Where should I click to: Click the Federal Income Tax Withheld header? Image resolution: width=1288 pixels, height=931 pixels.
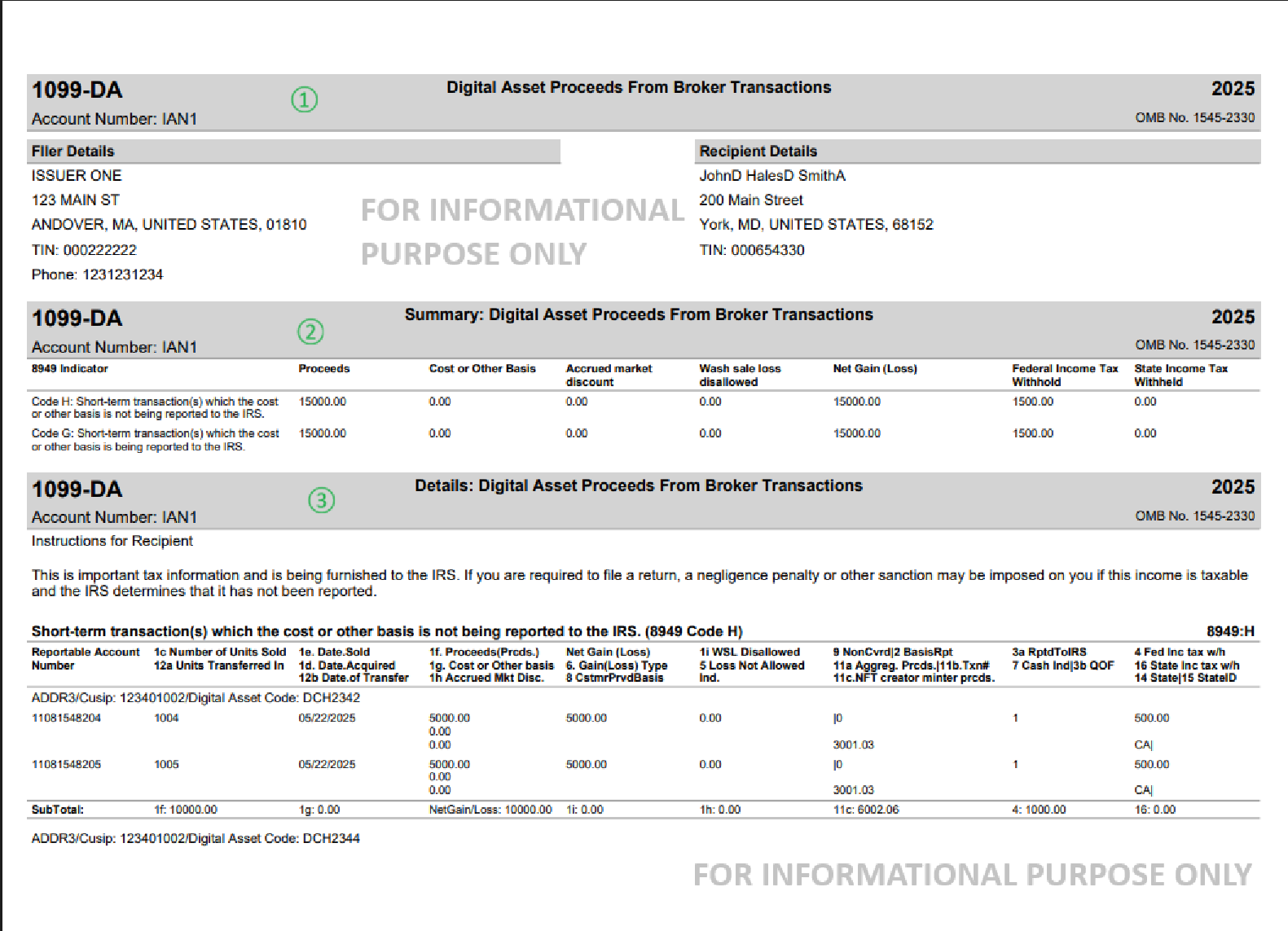coord(1064,375)
